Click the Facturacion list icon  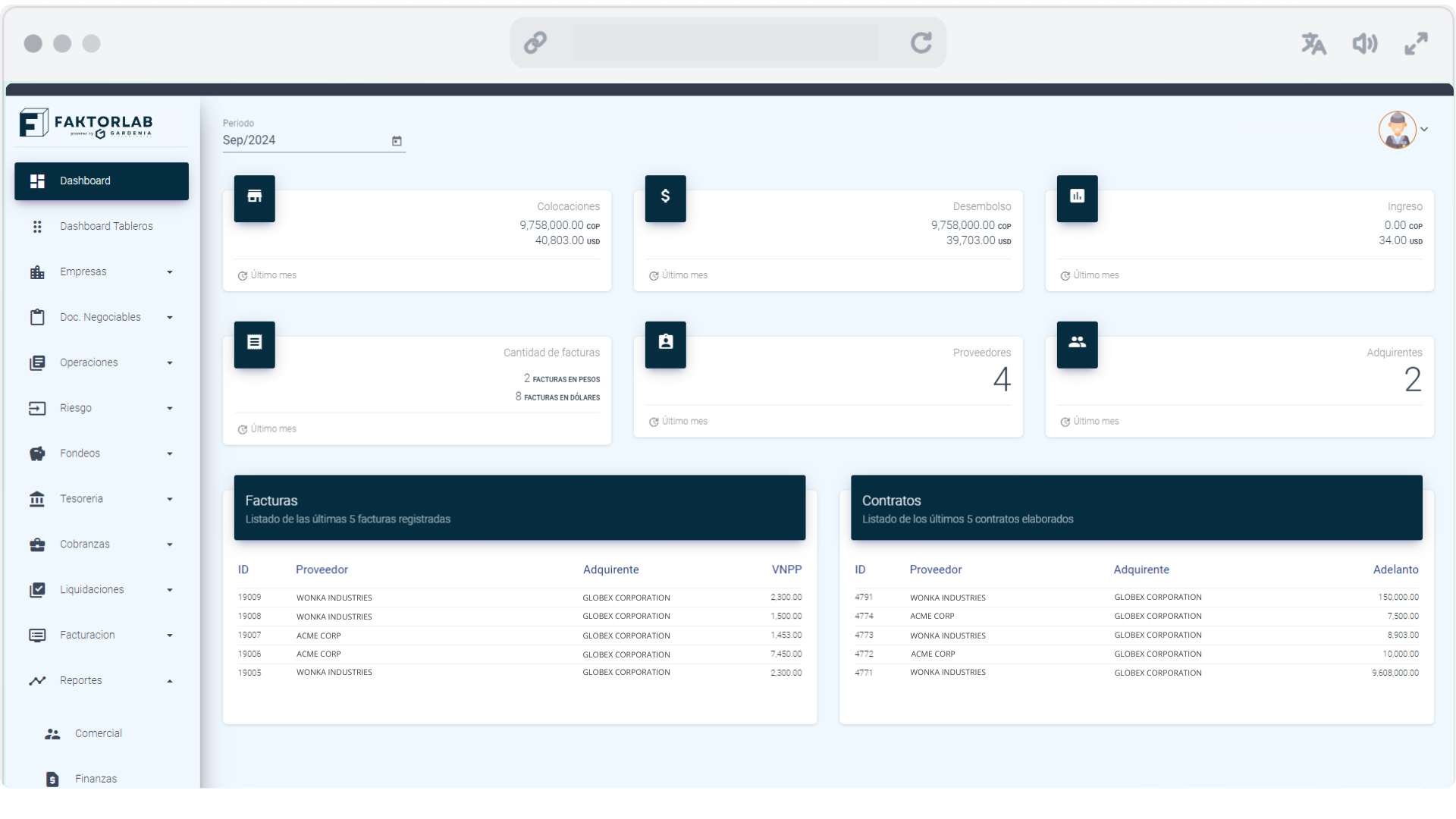[37, 635]
